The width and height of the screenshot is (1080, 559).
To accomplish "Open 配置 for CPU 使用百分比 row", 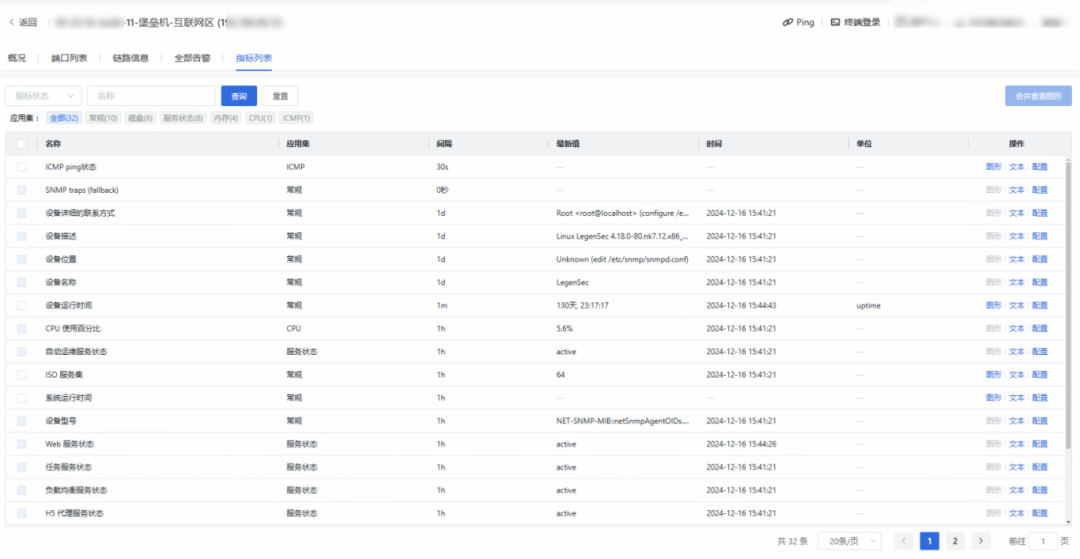I will click(1039, 328).
